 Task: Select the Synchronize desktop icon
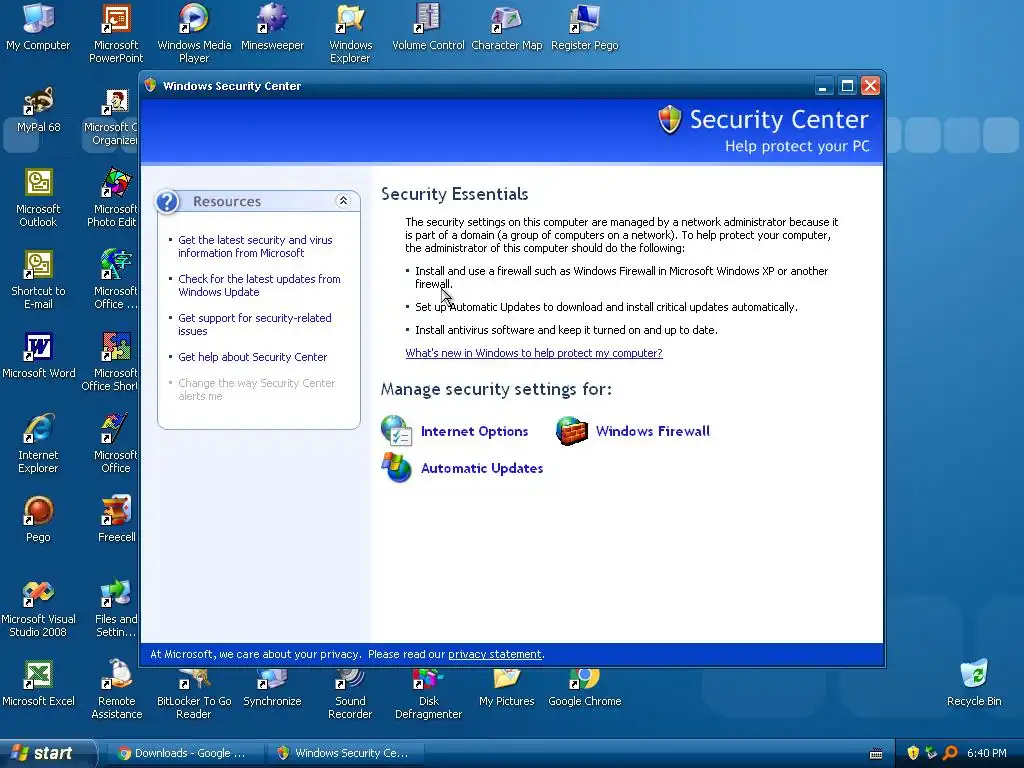tap(272, 687)
